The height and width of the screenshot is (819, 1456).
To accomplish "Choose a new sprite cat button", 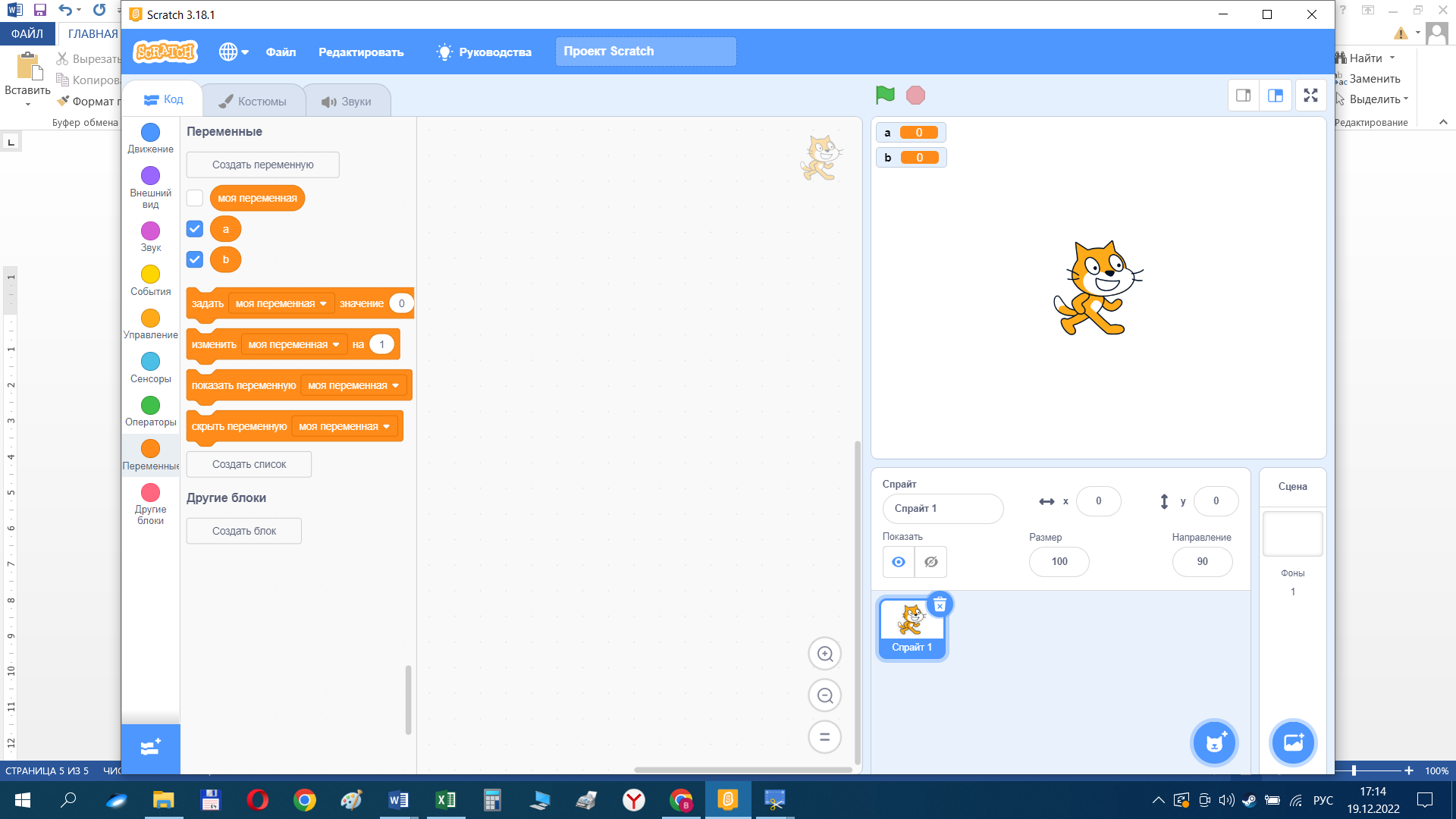I will pos(1215,742).
